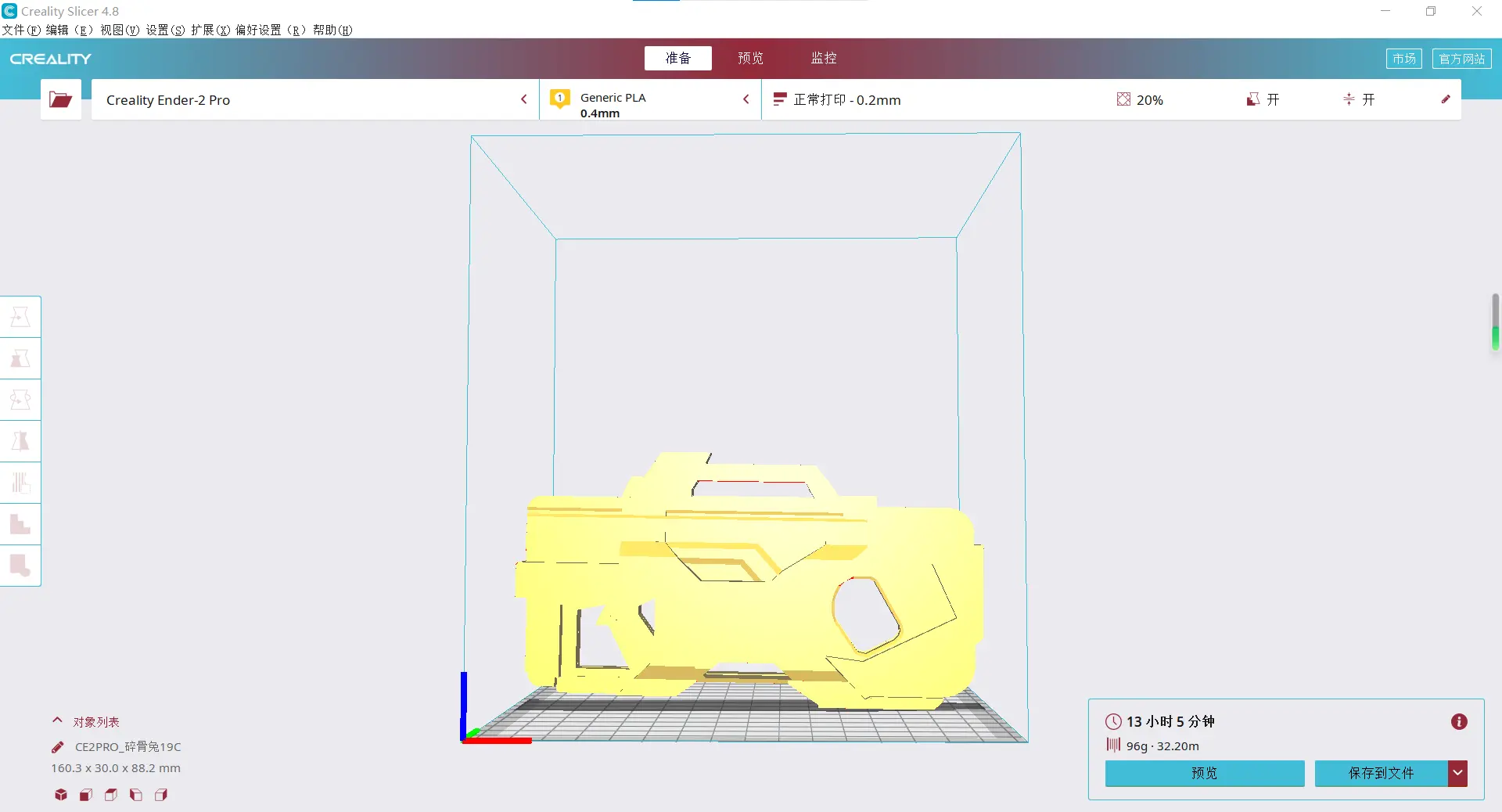The height and width of the screenshot is (812, 1502).
Task: Open the save options dropdown arrow
Action: [x=1457, y=773]
